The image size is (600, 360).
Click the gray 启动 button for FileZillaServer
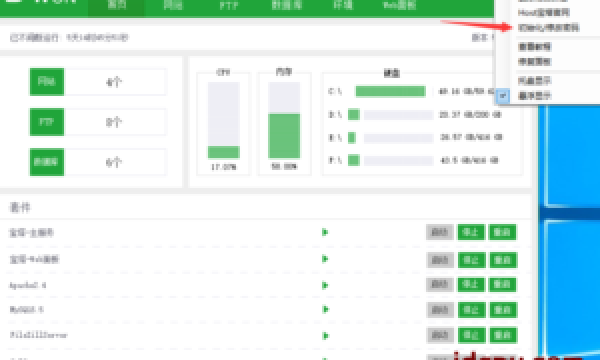[x=440, y=335]
